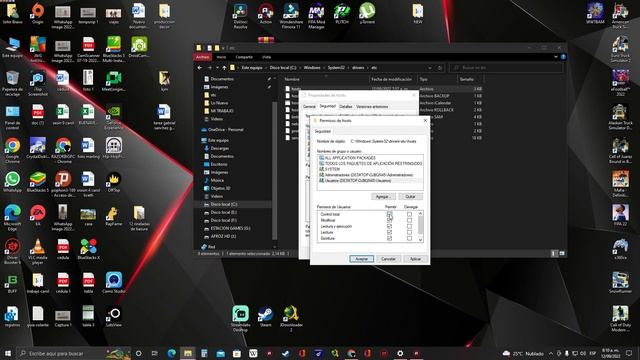Select TODOS LOS PAQUETES DE APLICACIÓN RESTRINGIDOS

(371, 163)
